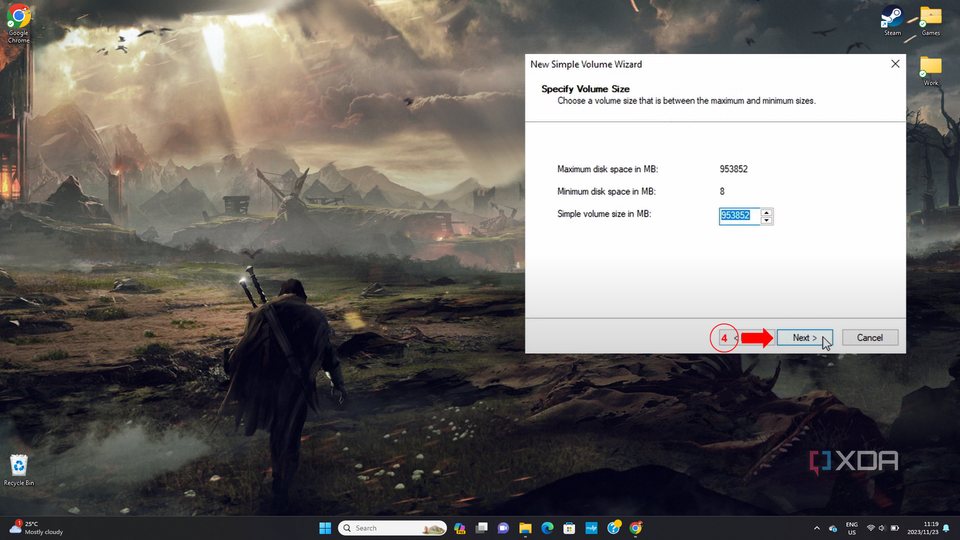
Task: Open Task View in the taskbar
Action: 482,528
